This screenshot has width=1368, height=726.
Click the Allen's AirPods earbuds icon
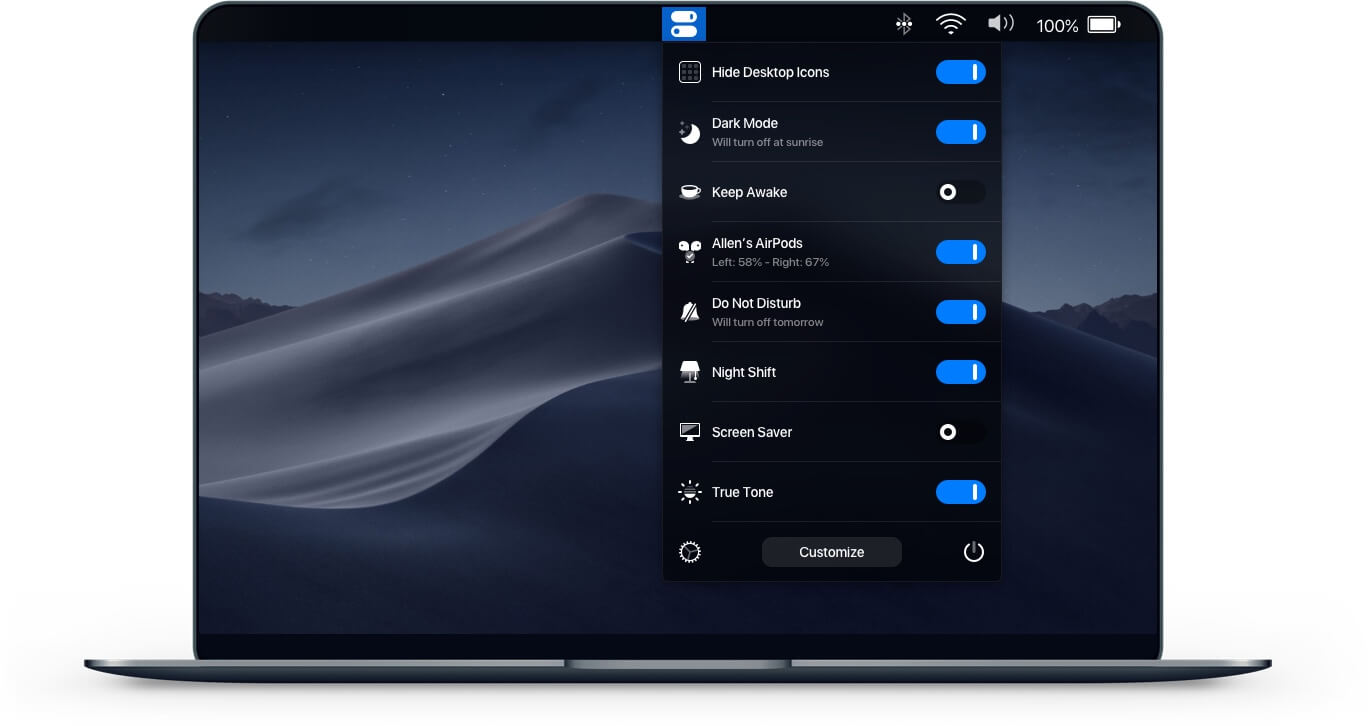click(689, 251)
